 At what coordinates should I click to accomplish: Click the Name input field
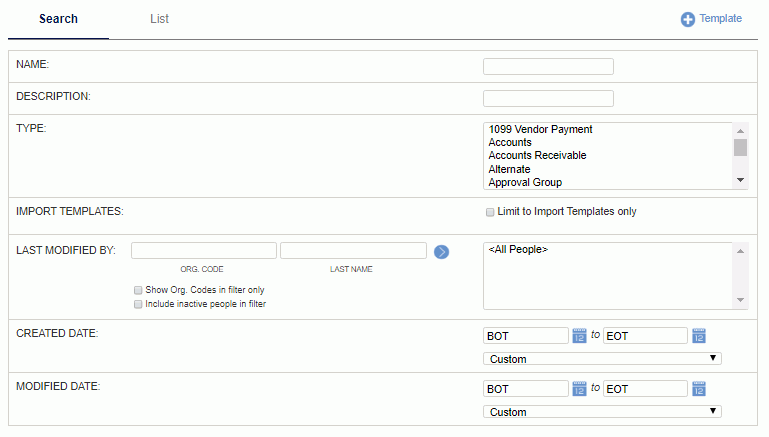point(548,67)
